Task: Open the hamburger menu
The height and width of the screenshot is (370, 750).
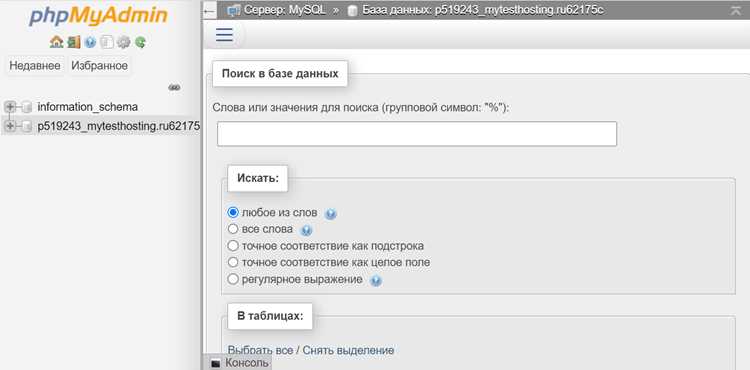Action: pos(224,35)
